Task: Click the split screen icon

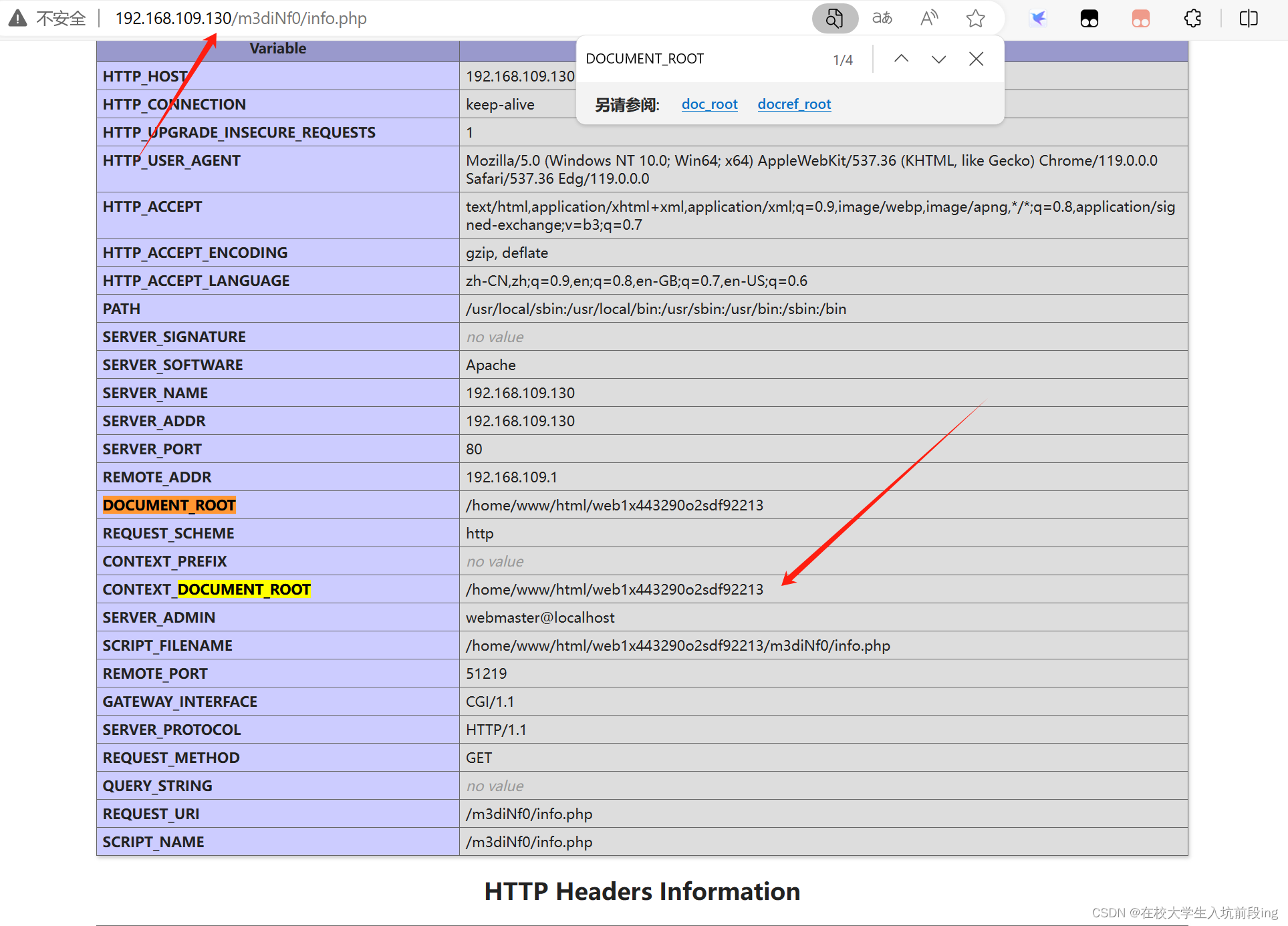Action: click(x=1247, y=18)
